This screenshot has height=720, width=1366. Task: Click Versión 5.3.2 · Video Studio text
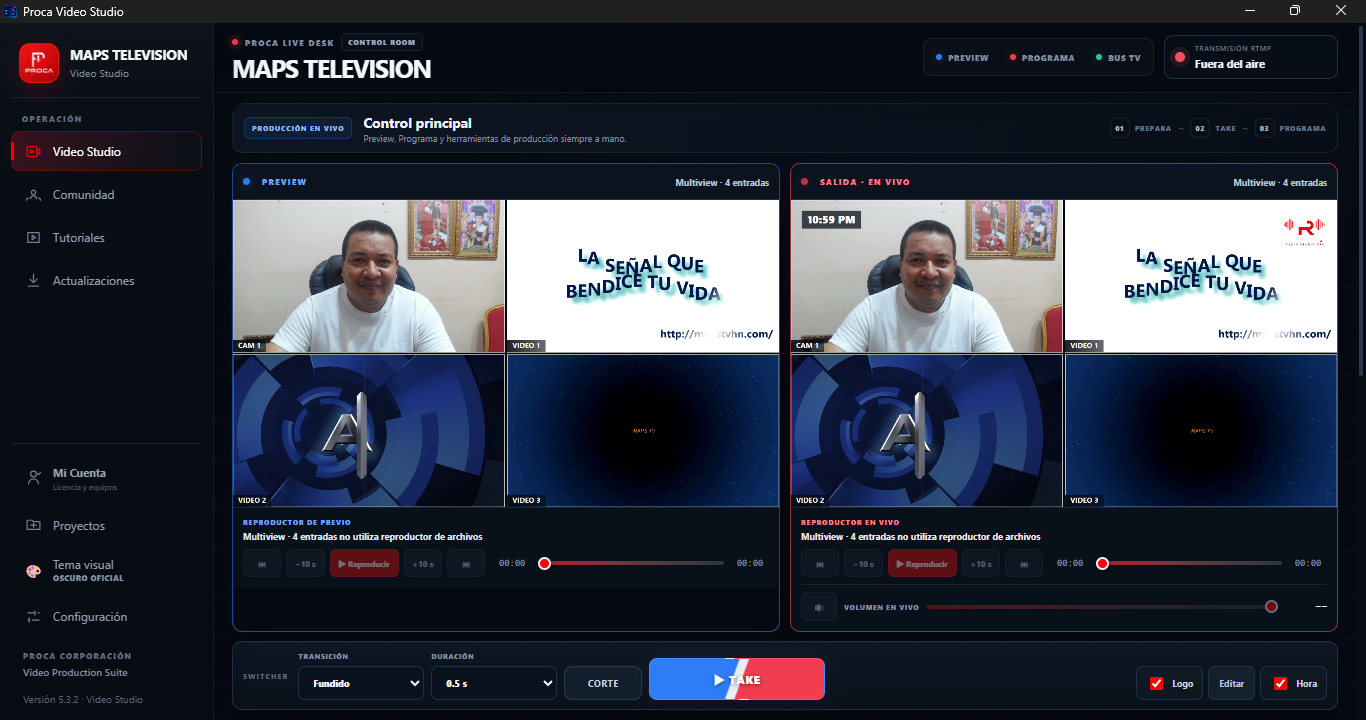[x=83, y=699]
